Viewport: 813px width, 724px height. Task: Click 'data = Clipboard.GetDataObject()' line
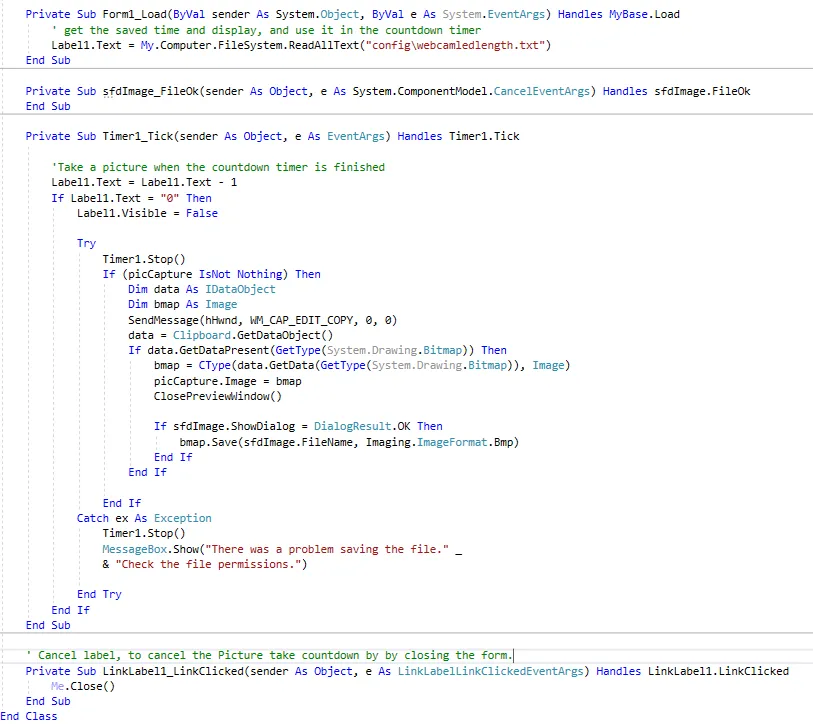[231, 336]
